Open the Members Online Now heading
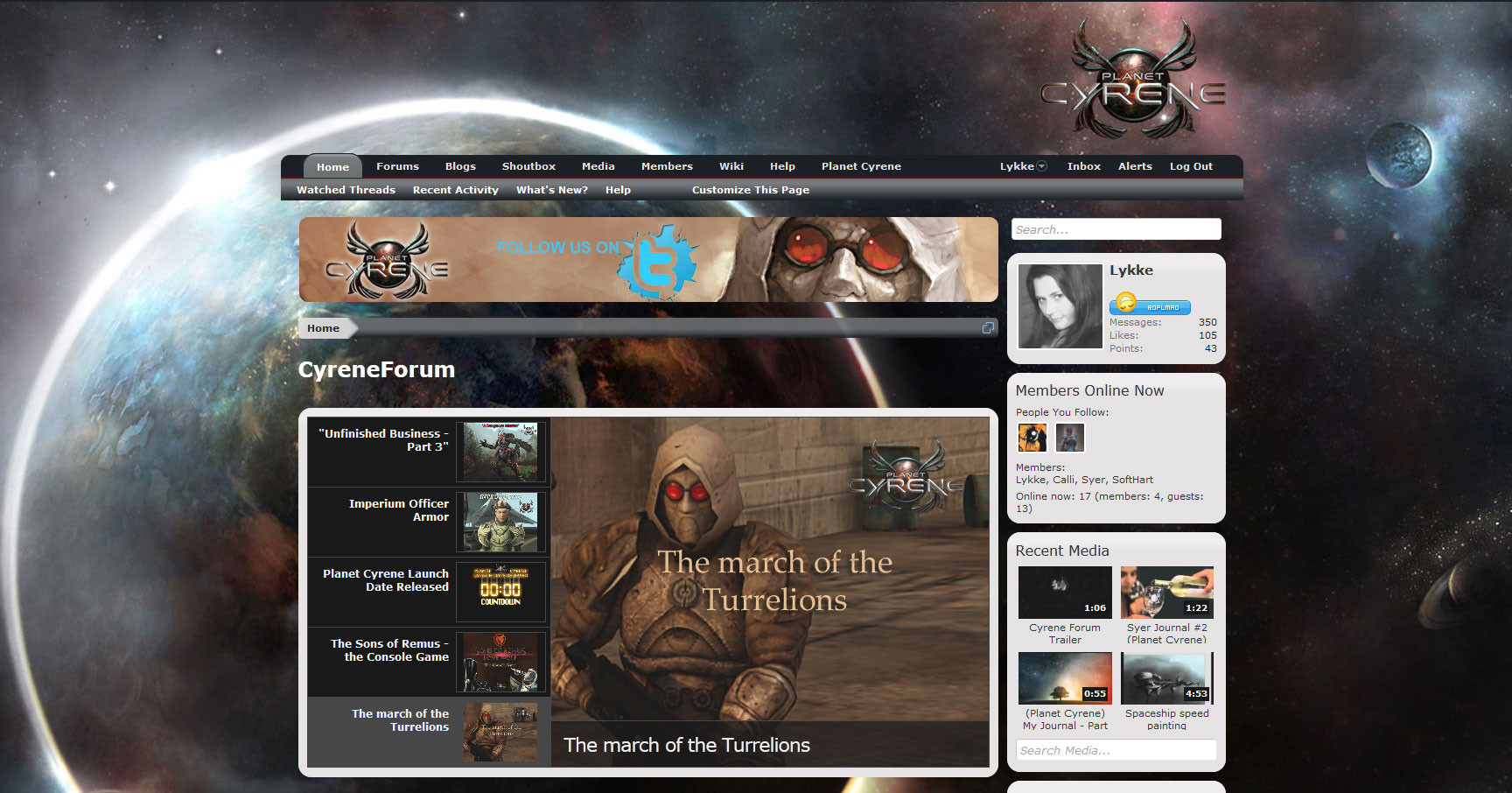The height and width of the screenshot is (793, 1512). pos(1089,390)
